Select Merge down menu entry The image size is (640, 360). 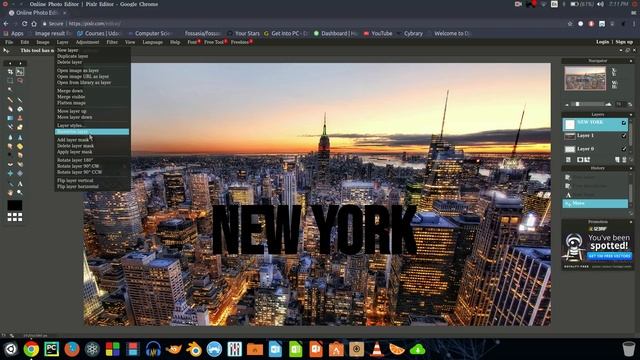(x=70, y=91)
